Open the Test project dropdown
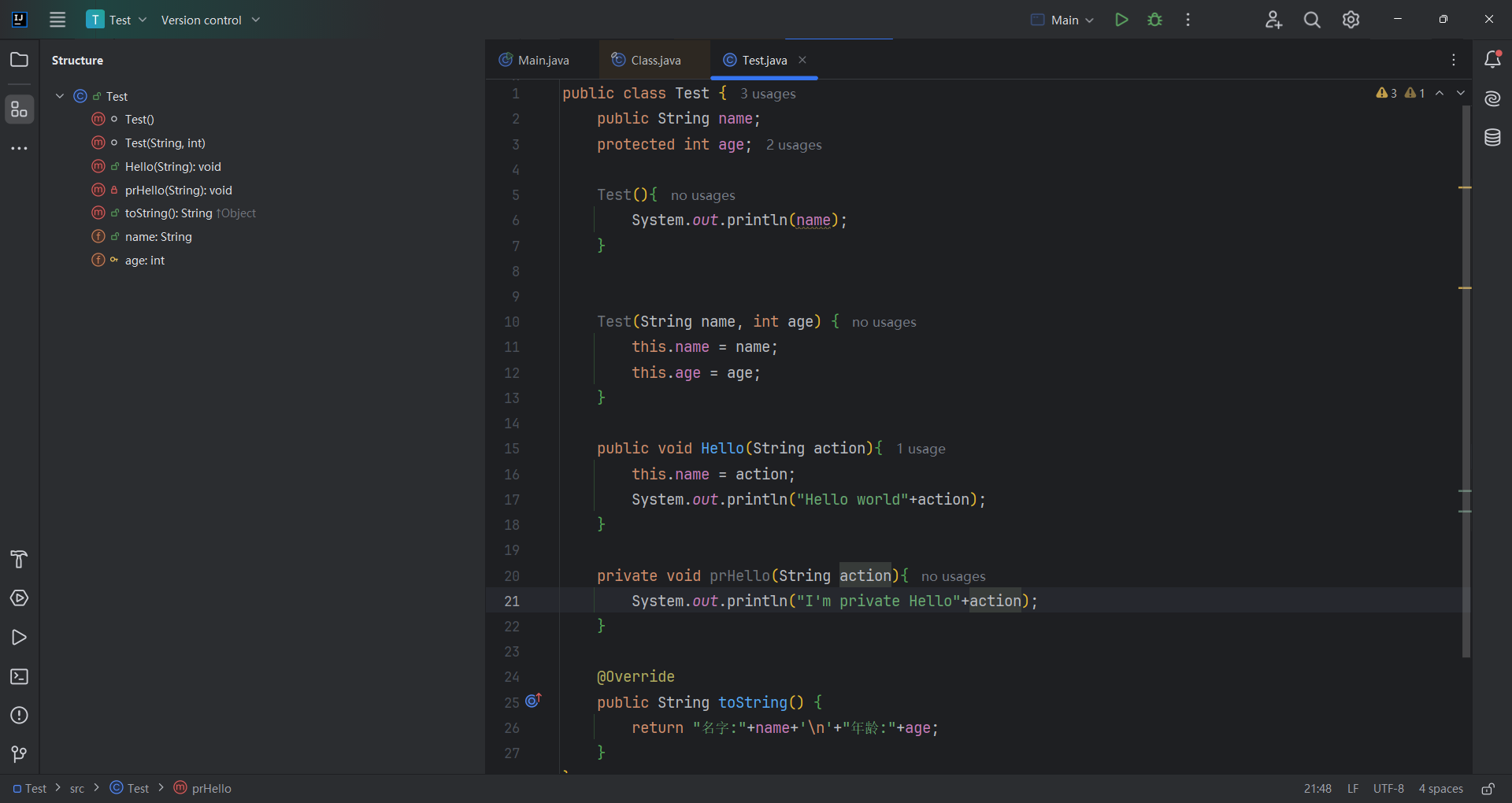This screenshot has width=1512, height=803. point(117,20)
